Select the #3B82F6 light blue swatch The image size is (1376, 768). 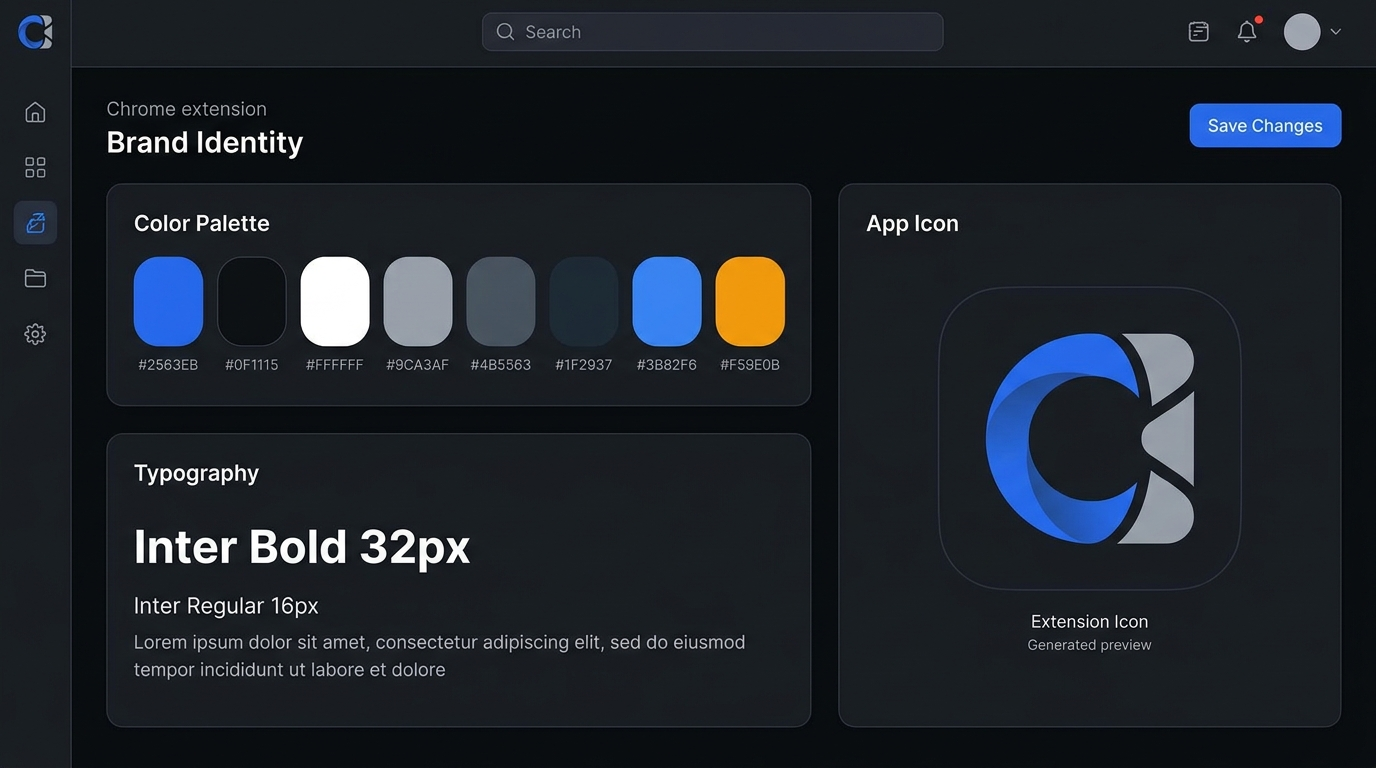(x=667, y=301)
